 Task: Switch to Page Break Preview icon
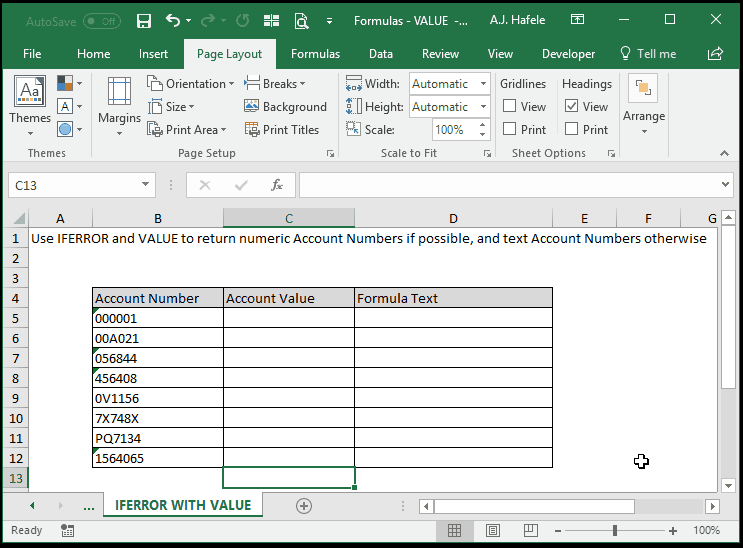(x=531, y=530)
